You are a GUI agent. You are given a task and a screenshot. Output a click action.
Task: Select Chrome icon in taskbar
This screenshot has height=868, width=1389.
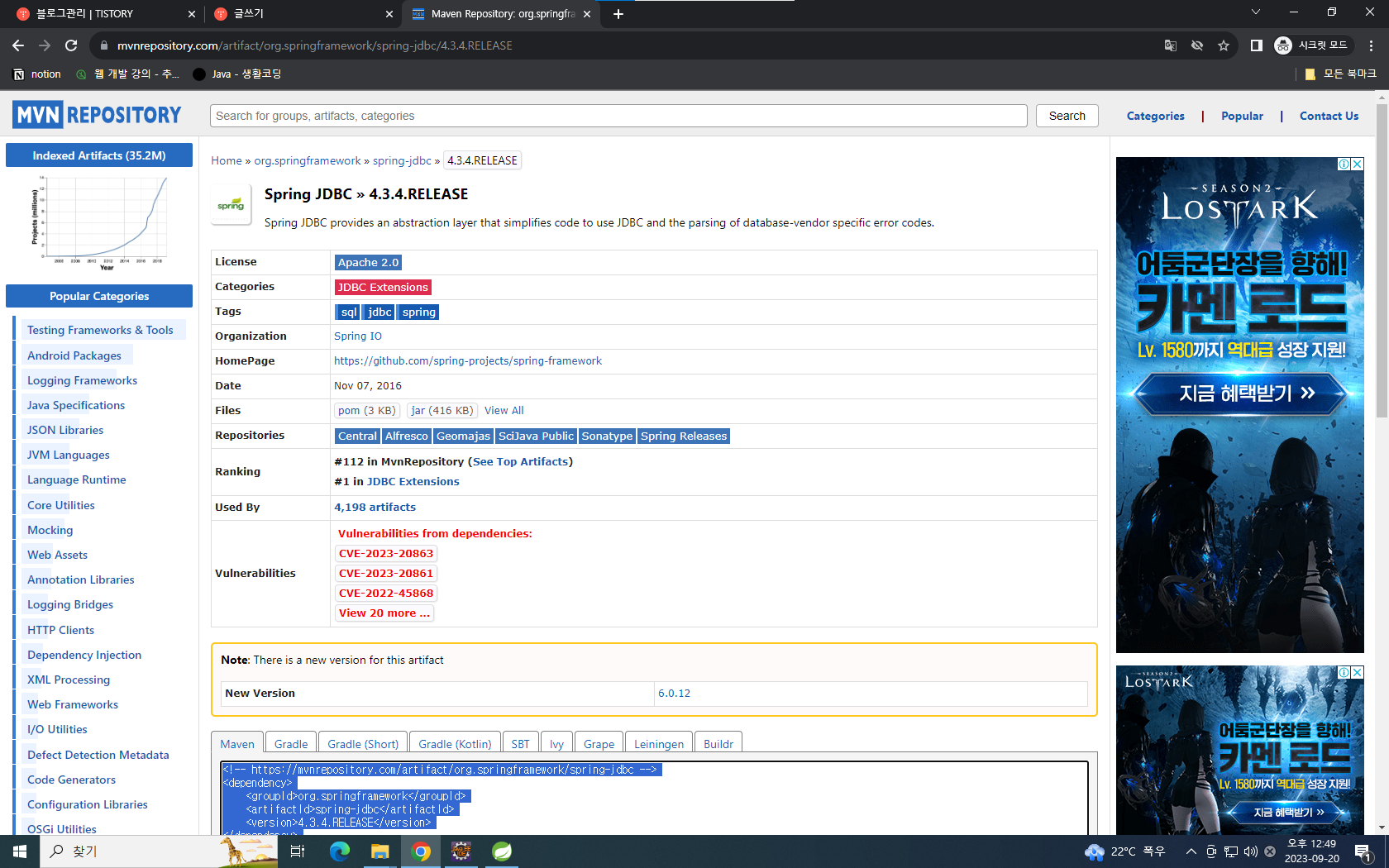coord(421,851)
